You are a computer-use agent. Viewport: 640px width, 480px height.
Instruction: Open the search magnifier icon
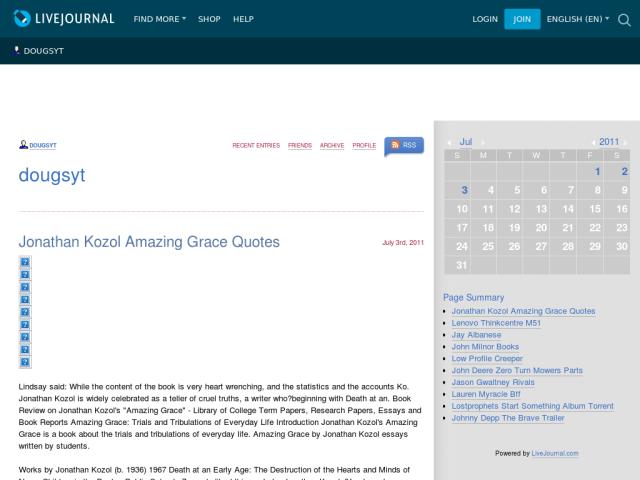point(624,20)
